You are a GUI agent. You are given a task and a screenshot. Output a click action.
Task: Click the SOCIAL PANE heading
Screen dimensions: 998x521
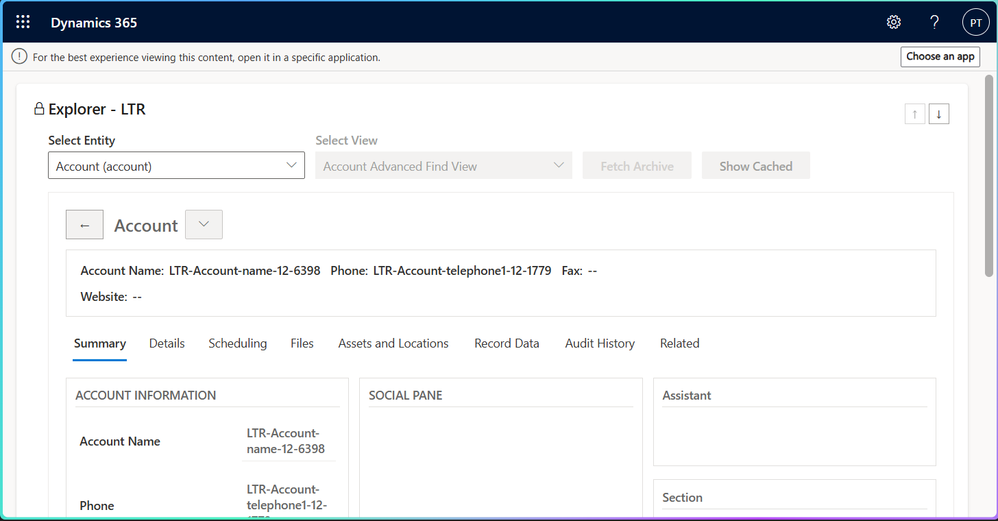pos(405,395)
